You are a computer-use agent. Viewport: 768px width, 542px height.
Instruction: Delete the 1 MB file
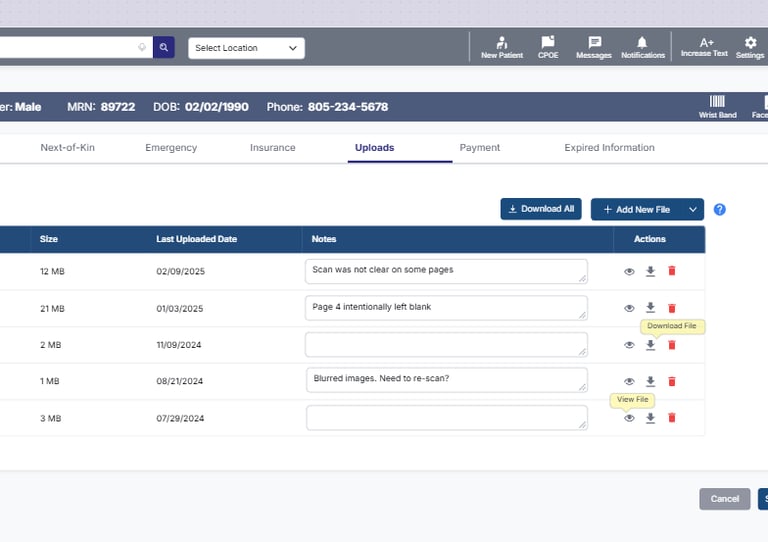tap(672, 381)
